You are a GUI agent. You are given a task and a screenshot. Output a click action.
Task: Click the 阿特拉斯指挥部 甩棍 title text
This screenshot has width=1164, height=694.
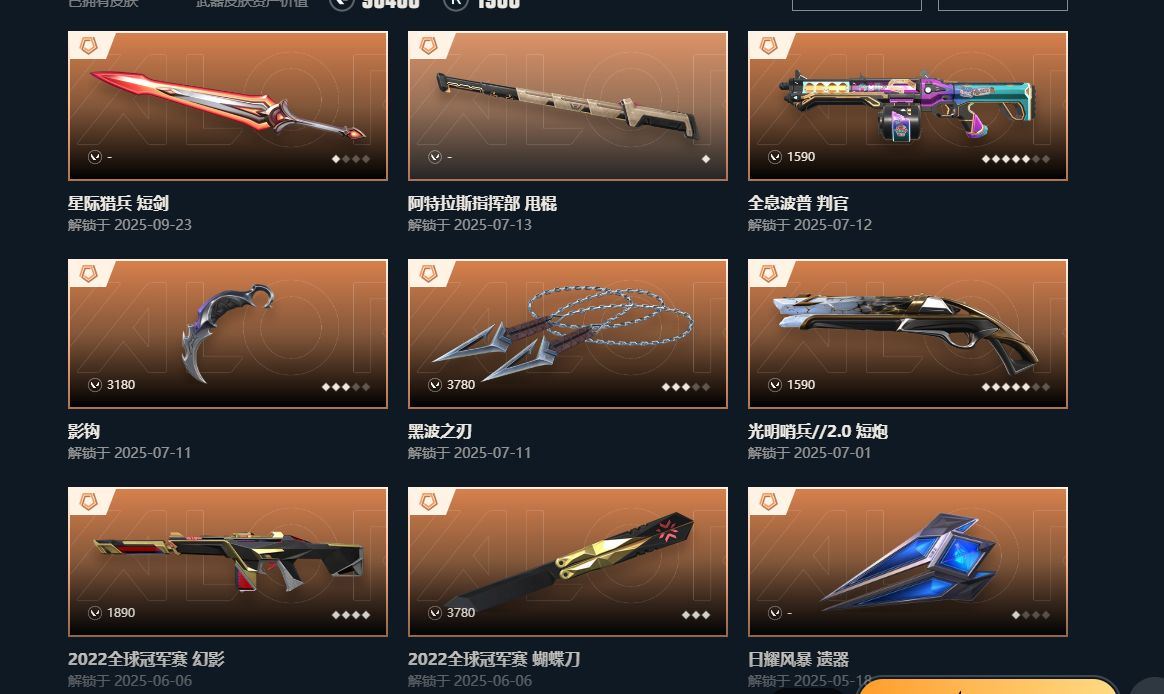[483, 203]
